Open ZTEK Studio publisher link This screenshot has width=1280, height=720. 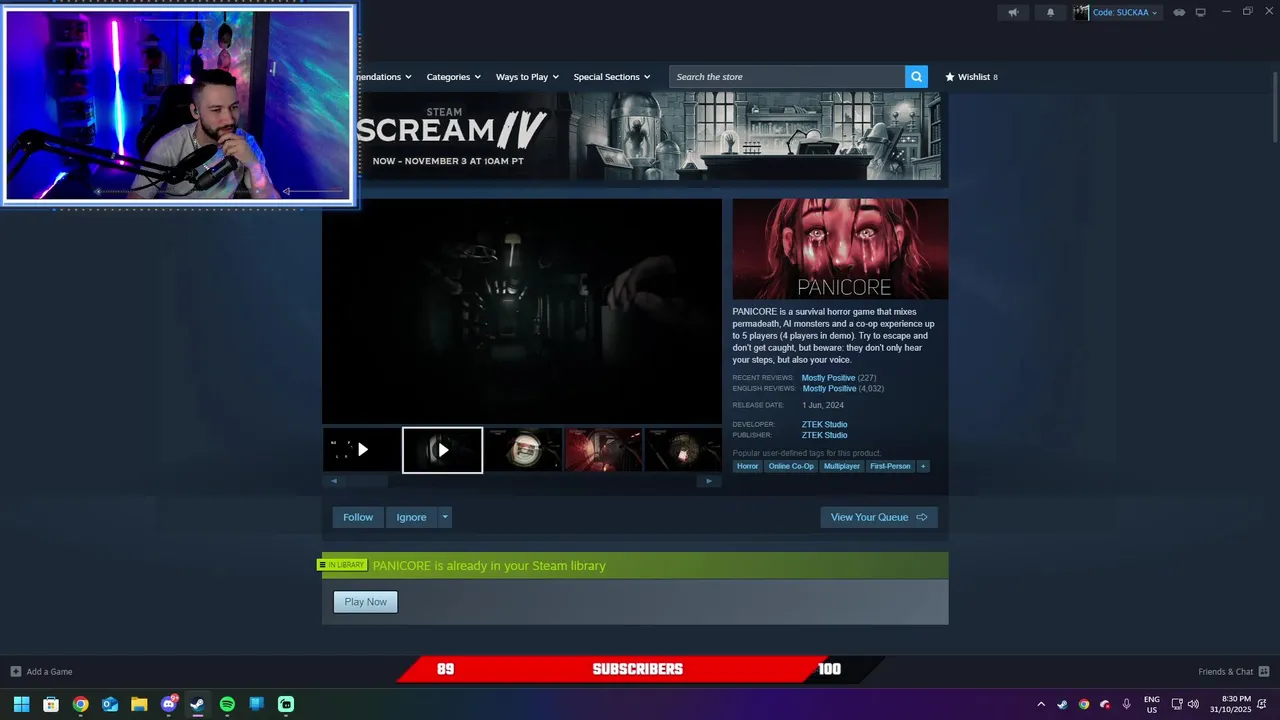[824, 435]
